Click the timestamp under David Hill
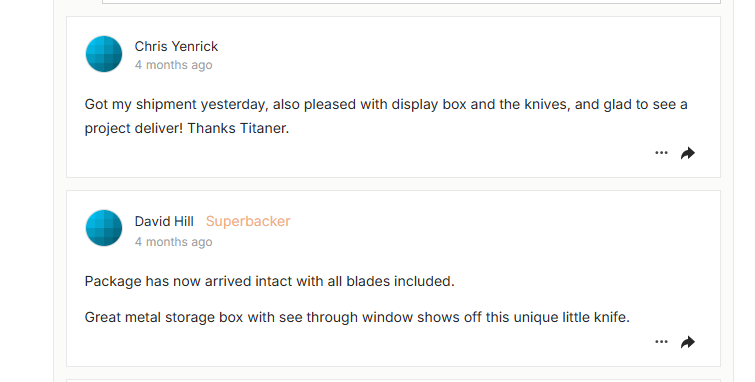 click(x=173, y=241)
